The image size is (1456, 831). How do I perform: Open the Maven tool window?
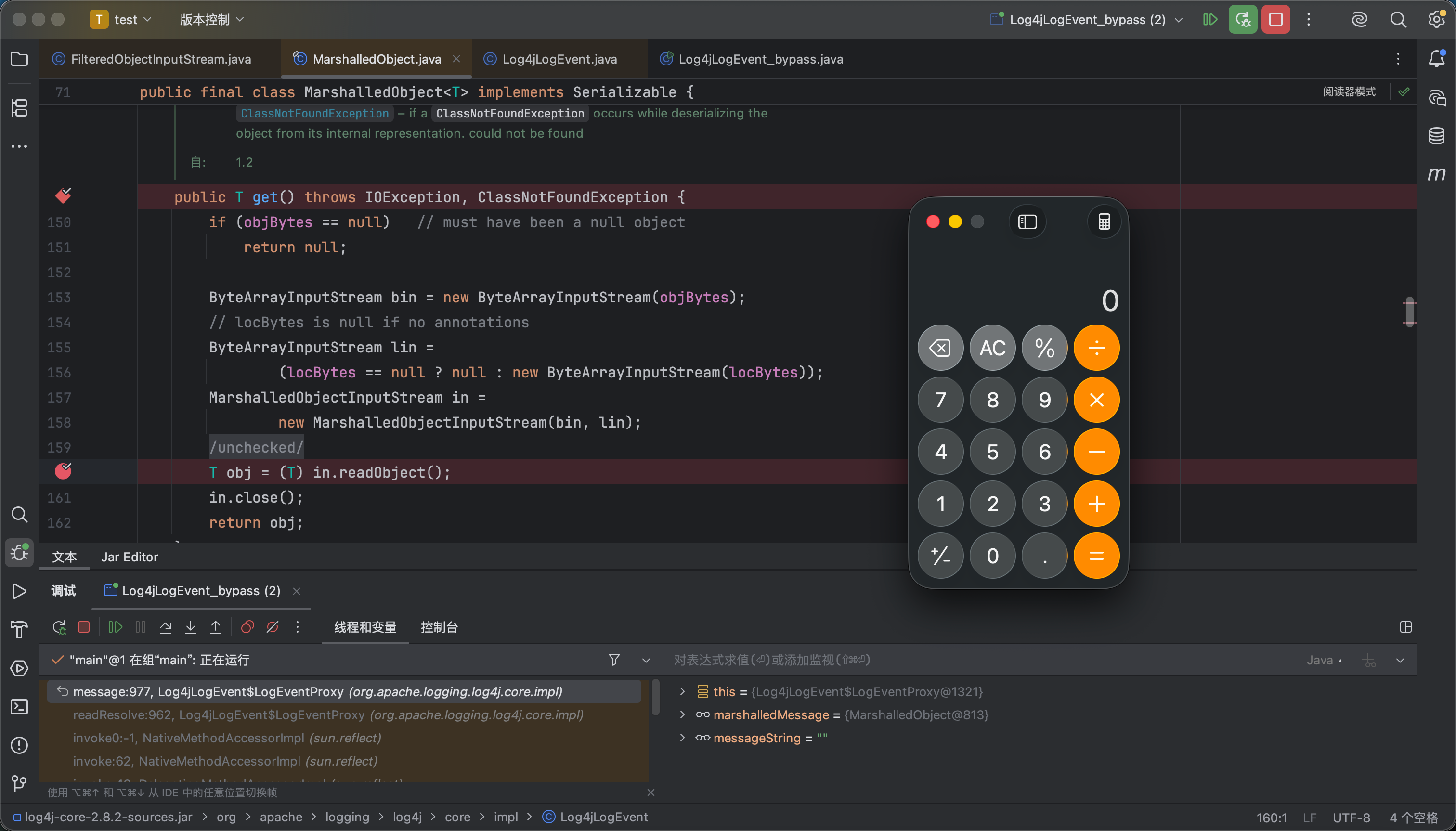click(1437, 173)
